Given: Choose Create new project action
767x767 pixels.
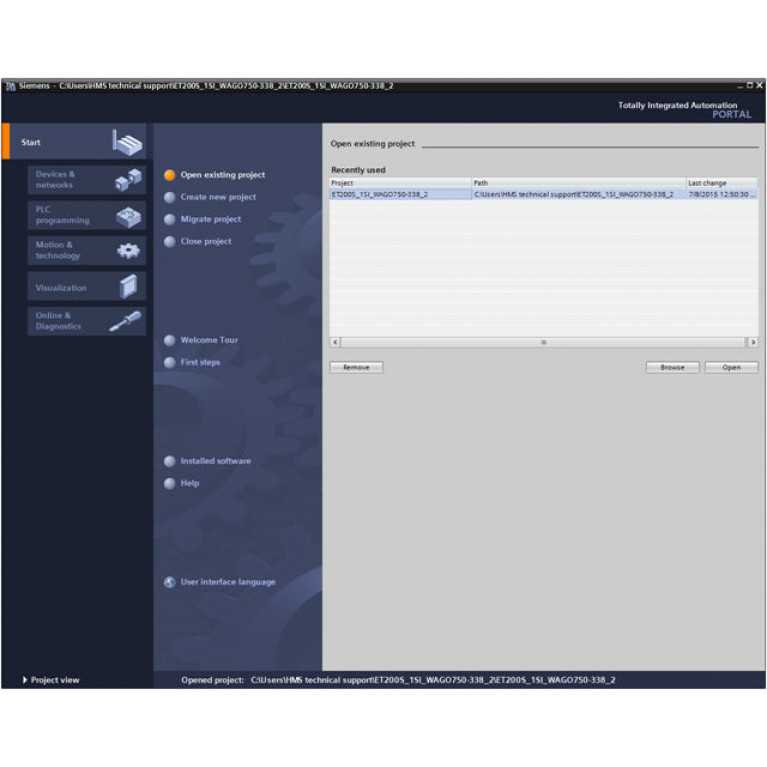Looking at the screenshot, I should click(x=218, y=197).
